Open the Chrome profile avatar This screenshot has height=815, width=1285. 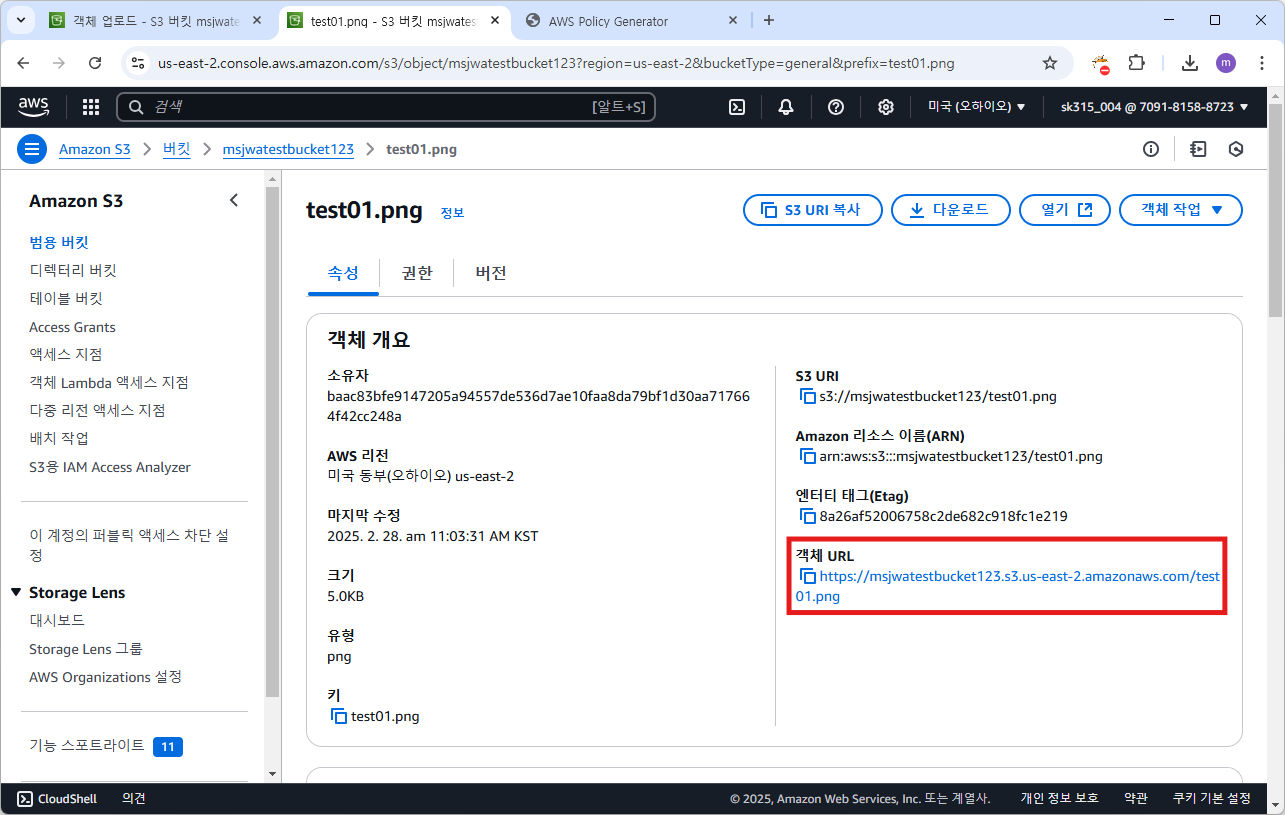point(1226,63)
